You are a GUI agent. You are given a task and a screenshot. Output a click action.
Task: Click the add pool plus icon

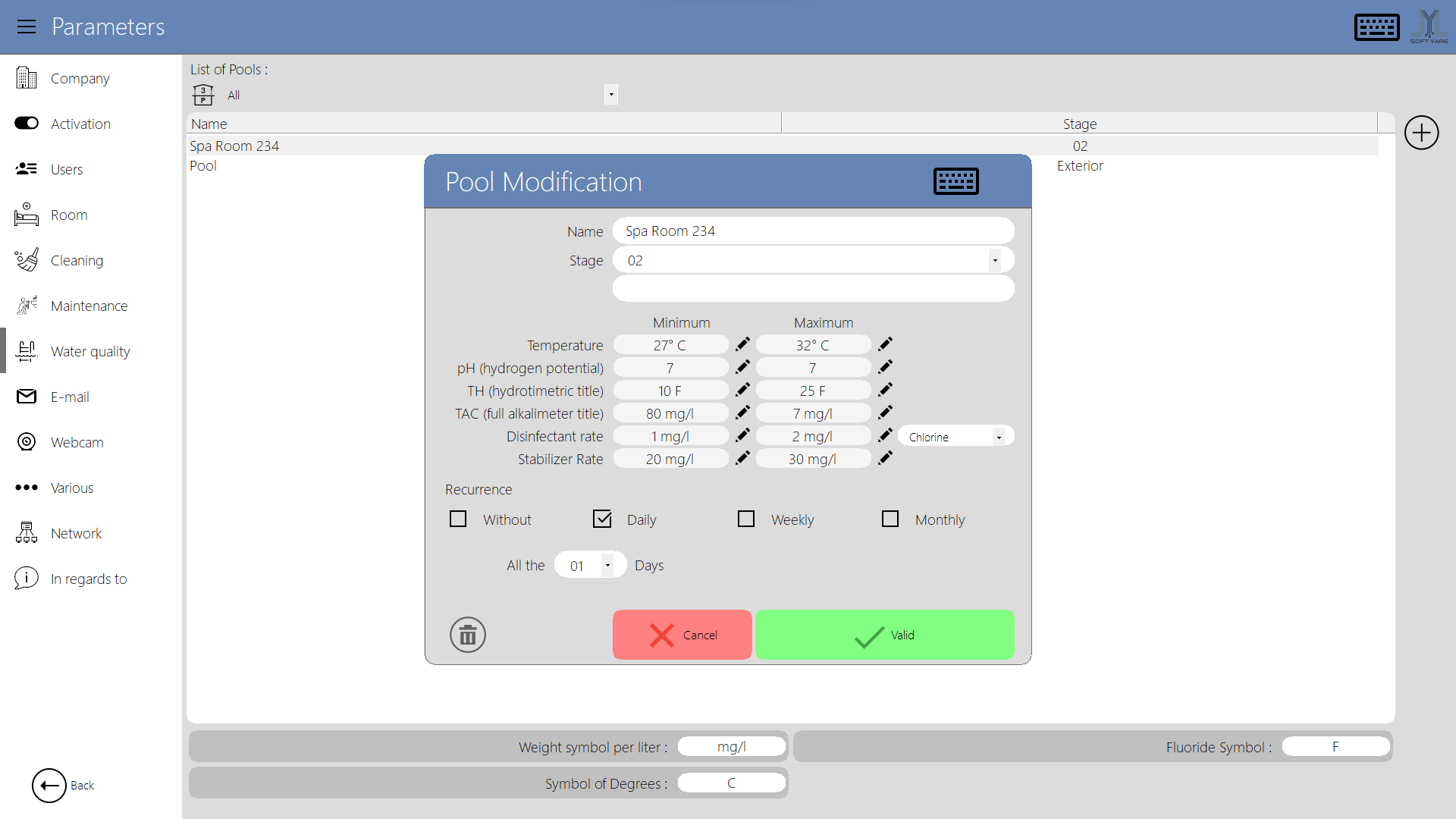pyautogui.click(x=1421, y=133)
